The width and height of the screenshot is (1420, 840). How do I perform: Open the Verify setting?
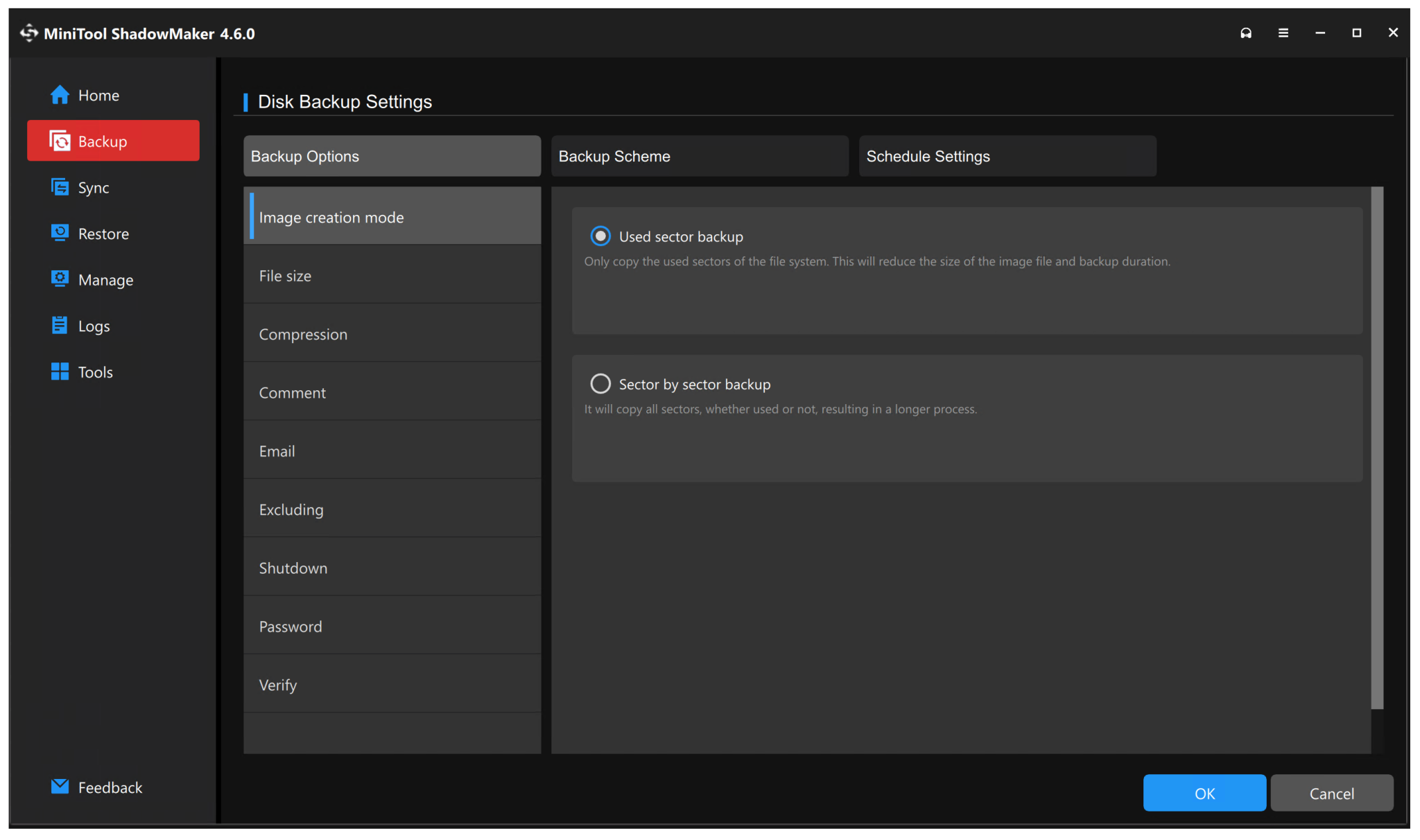(277, 685)
